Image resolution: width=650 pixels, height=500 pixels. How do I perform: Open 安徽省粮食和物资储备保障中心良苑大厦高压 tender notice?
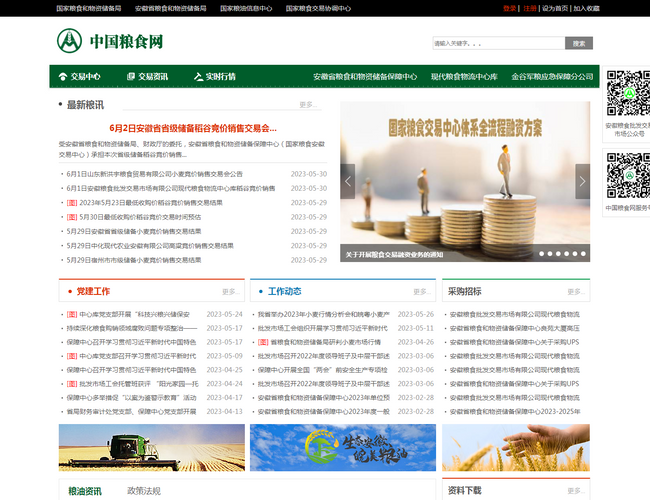pyautogui.click(x=514, y=328)
